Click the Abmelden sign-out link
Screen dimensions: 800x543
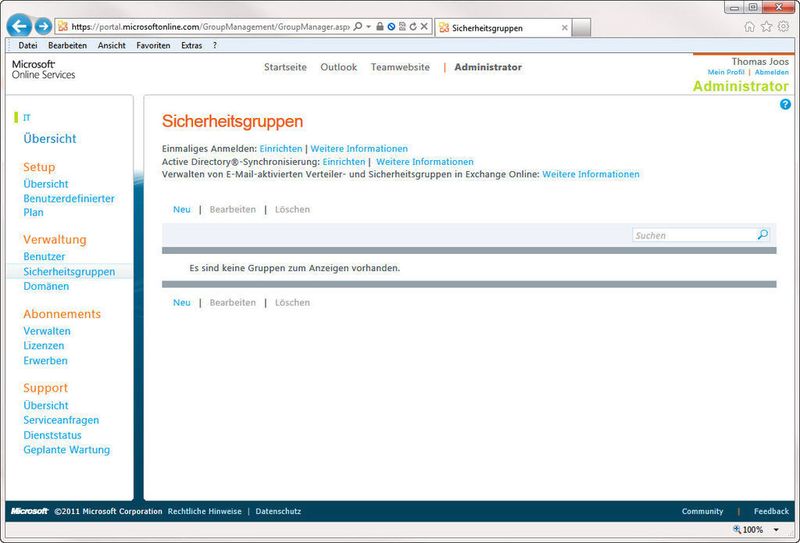(771, 72)
